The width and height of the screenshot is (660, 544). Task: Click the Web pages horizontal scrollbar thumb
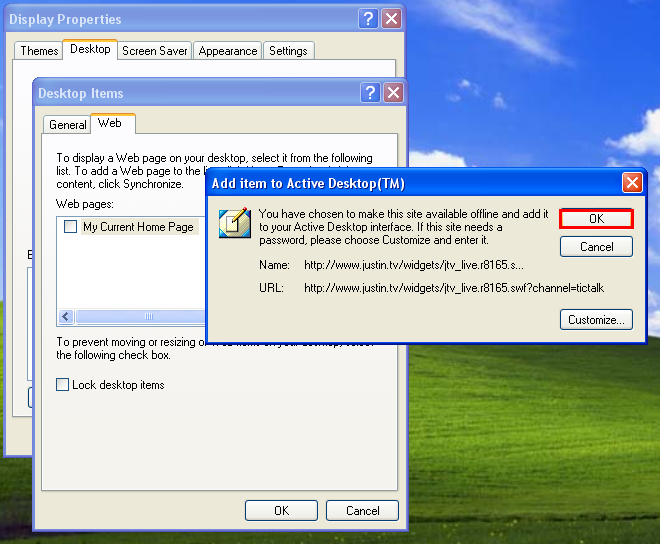click(x=141, y=316)
